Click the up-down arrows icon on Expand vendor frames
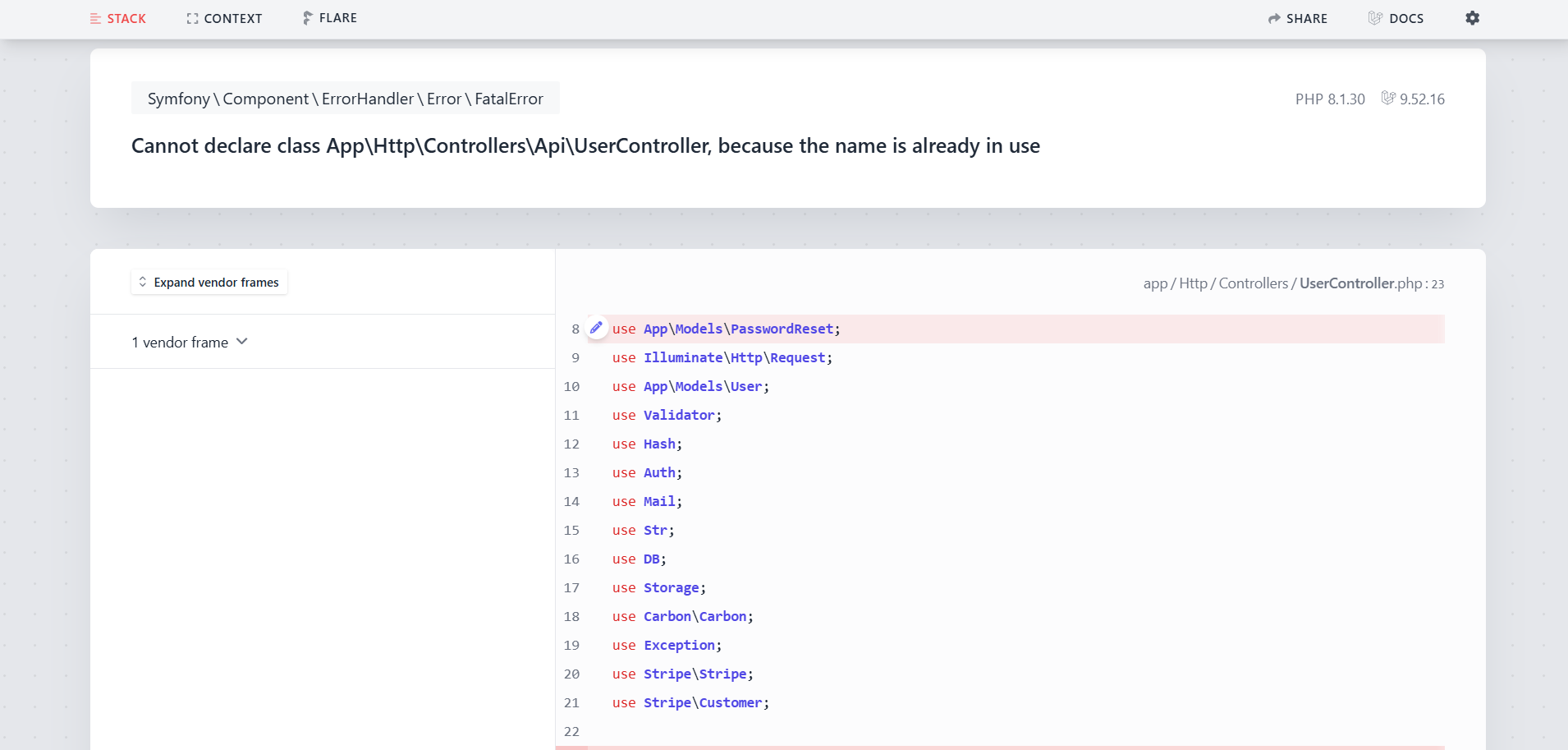This screenshot has height=750, width=1568. (143, 282)
